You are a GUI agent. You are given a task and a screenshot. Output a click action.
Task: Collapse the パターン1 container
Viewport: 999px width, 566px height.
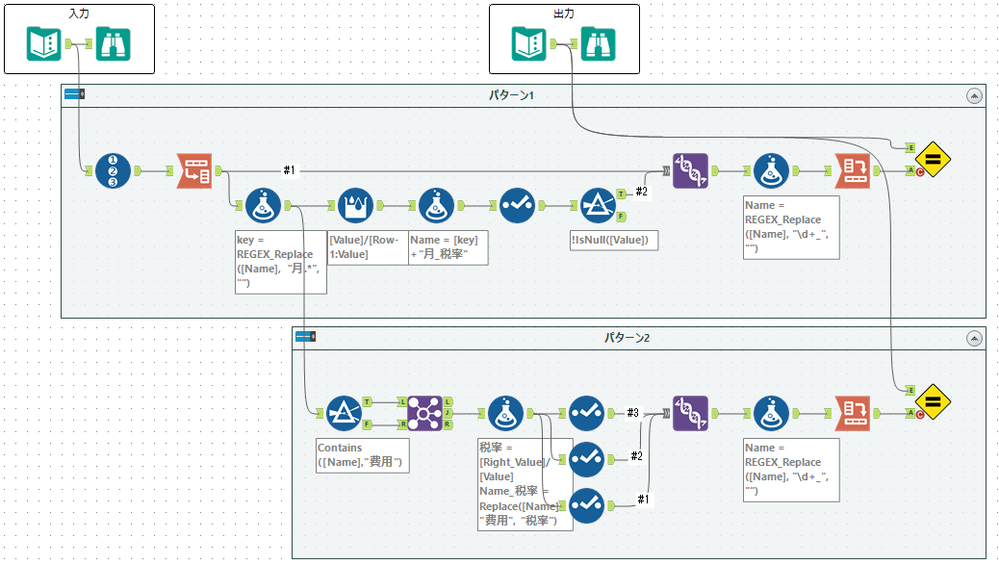coord(974,96)
